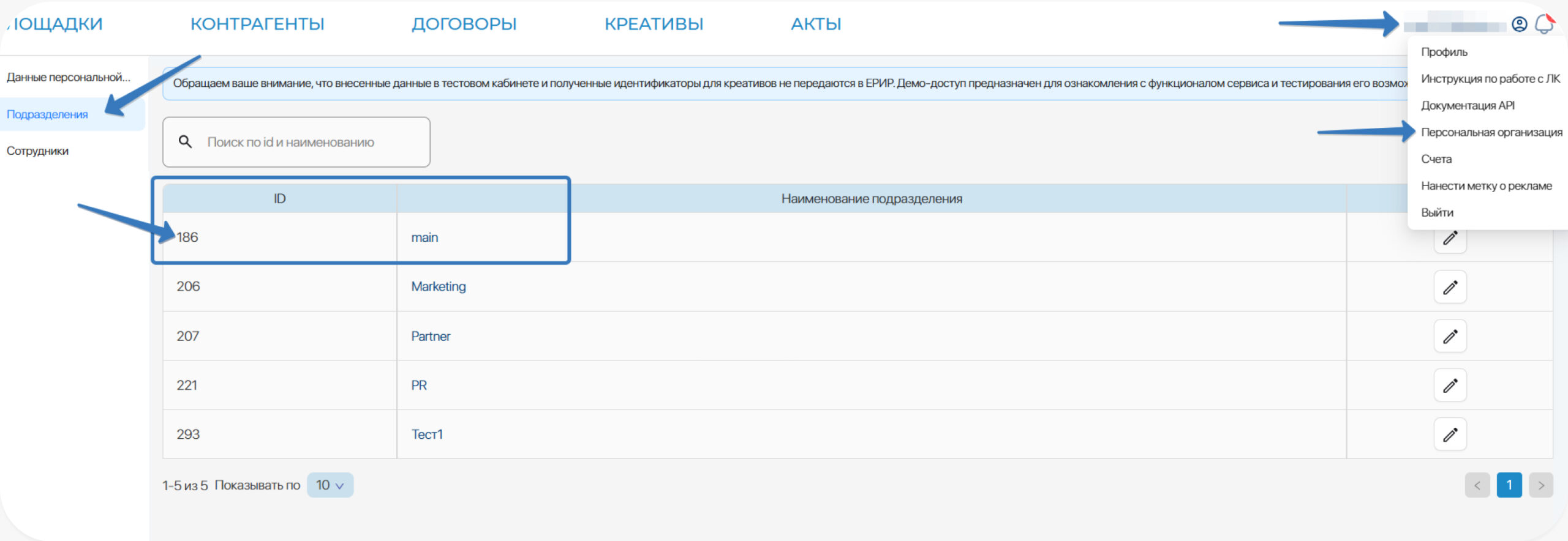
Task: Open the Креативы tab
Action: tap(654, 24)
